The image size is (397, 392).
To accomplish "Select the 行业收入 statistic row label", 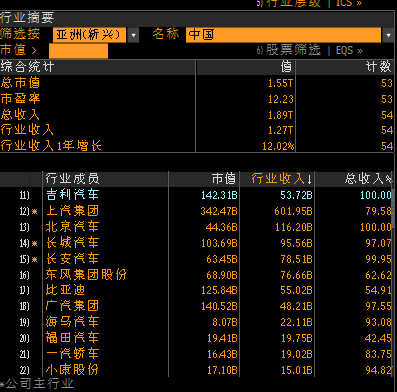I will [x=27, y=130].
